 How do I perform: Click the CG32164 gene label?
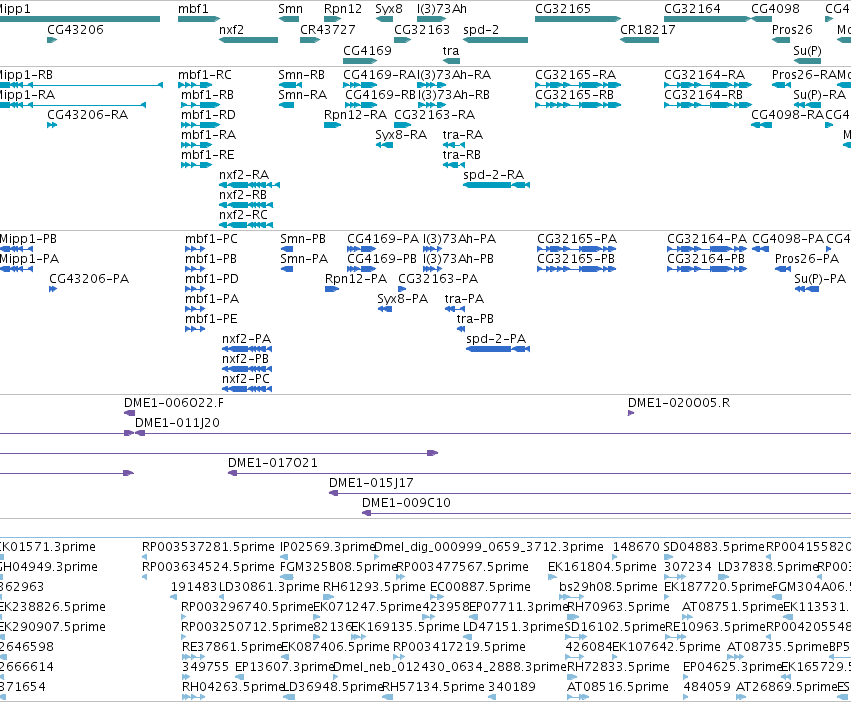tap(693, 9)
